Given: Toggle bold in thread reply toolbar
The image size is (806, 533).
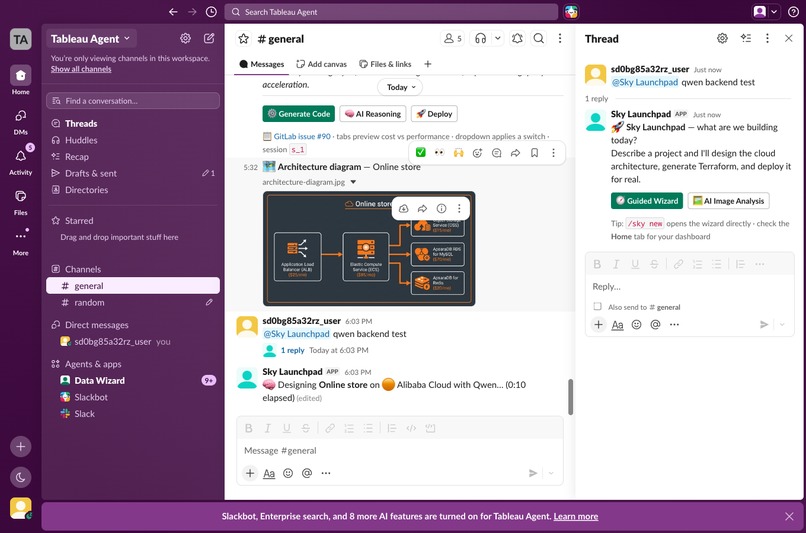Looking at the screenshot, I should pyautogui.click(x=597, y=264).
